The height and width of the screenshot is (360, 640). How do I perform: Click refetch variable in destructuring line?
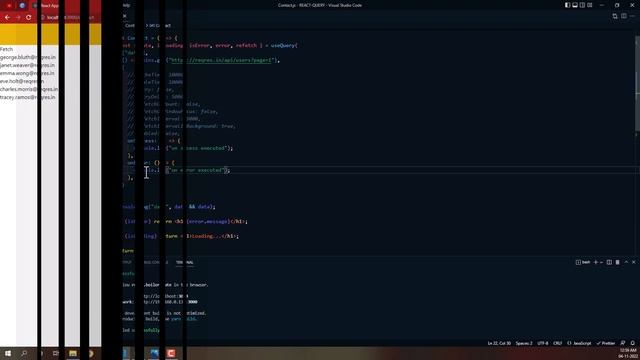[246, 46]
